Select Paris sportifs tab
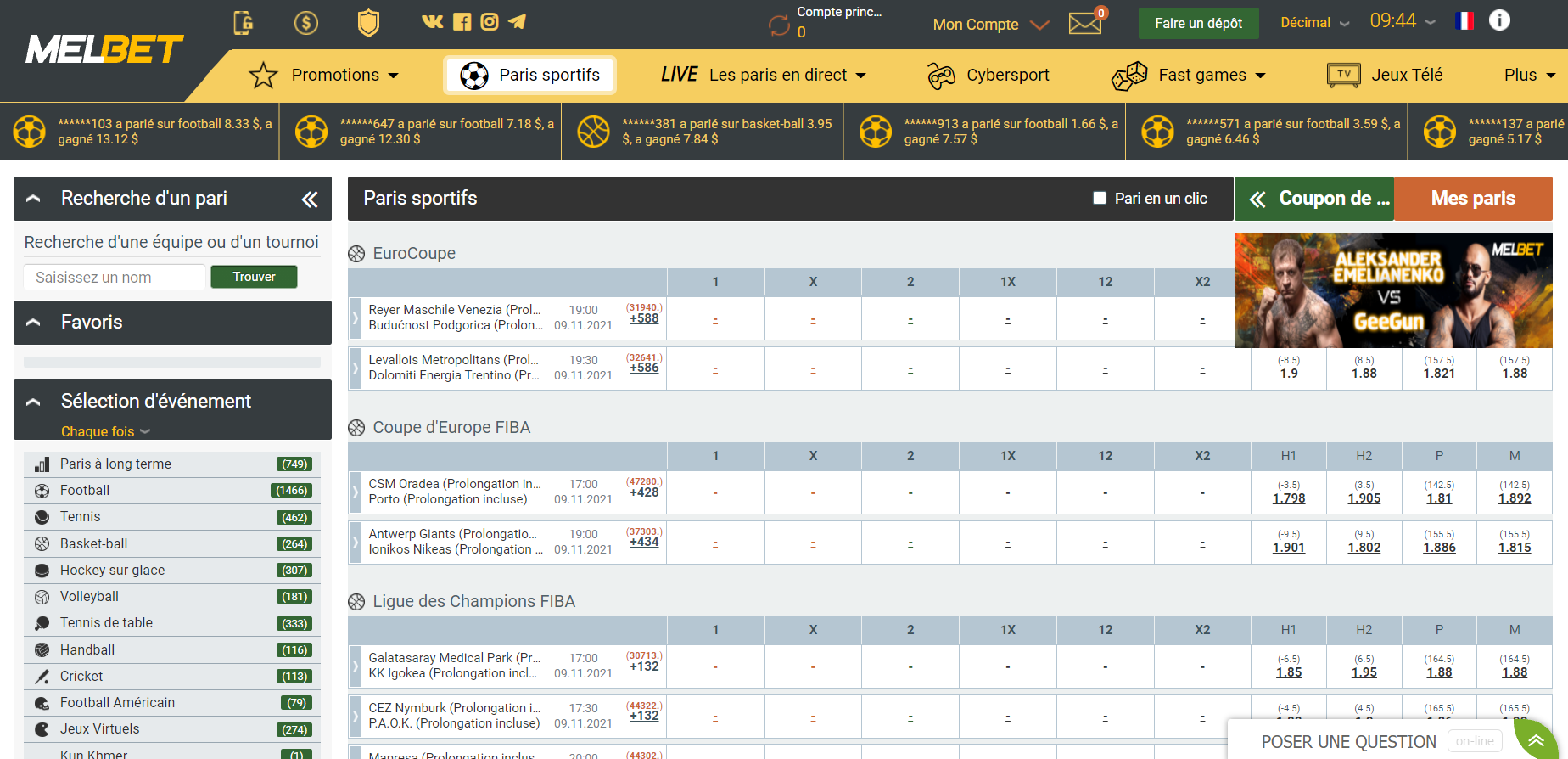This screenshot has height=759, width=1568. tap(530, 76)
